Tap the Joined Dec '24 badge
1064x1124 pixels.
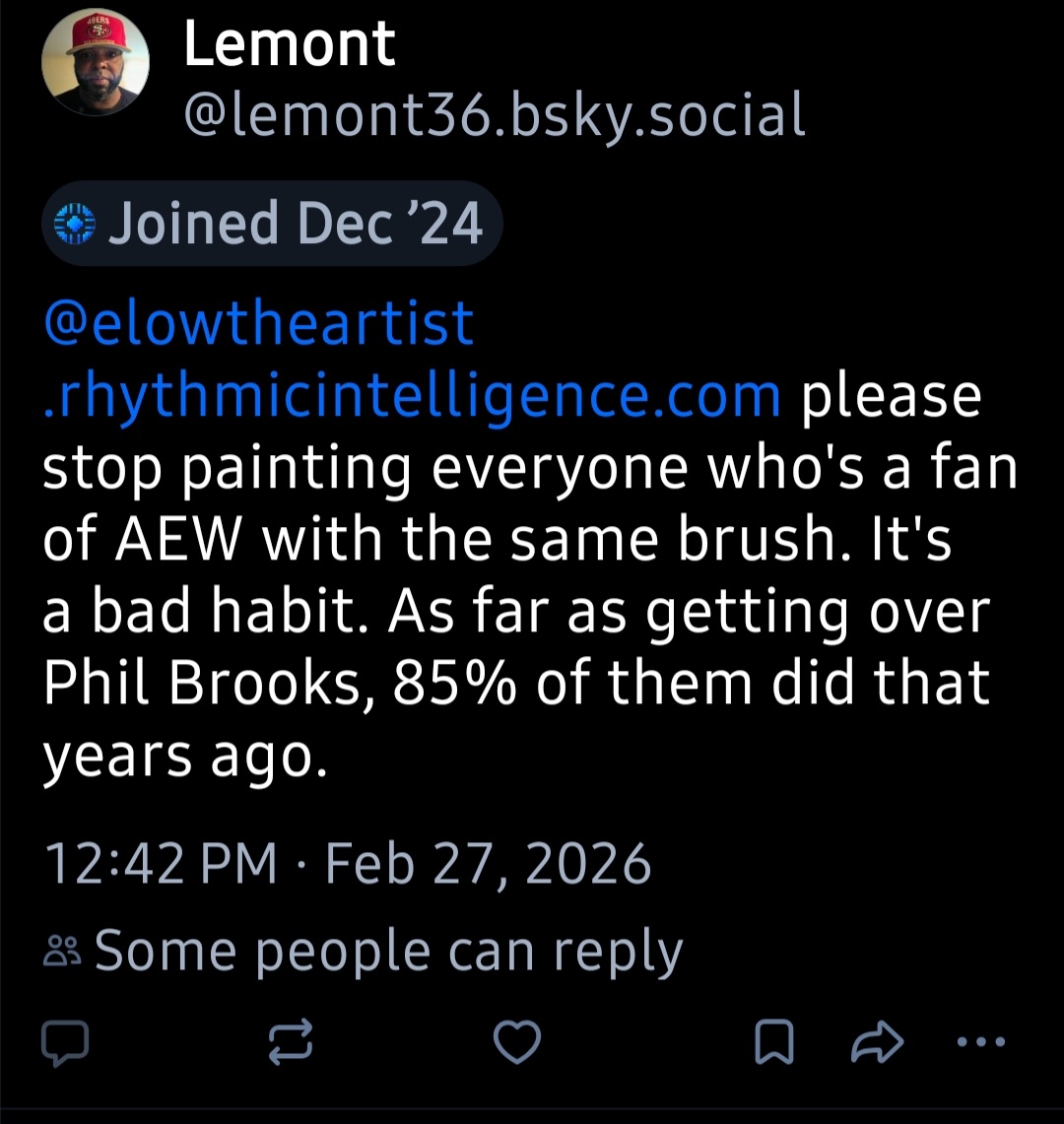click(273, 223)
